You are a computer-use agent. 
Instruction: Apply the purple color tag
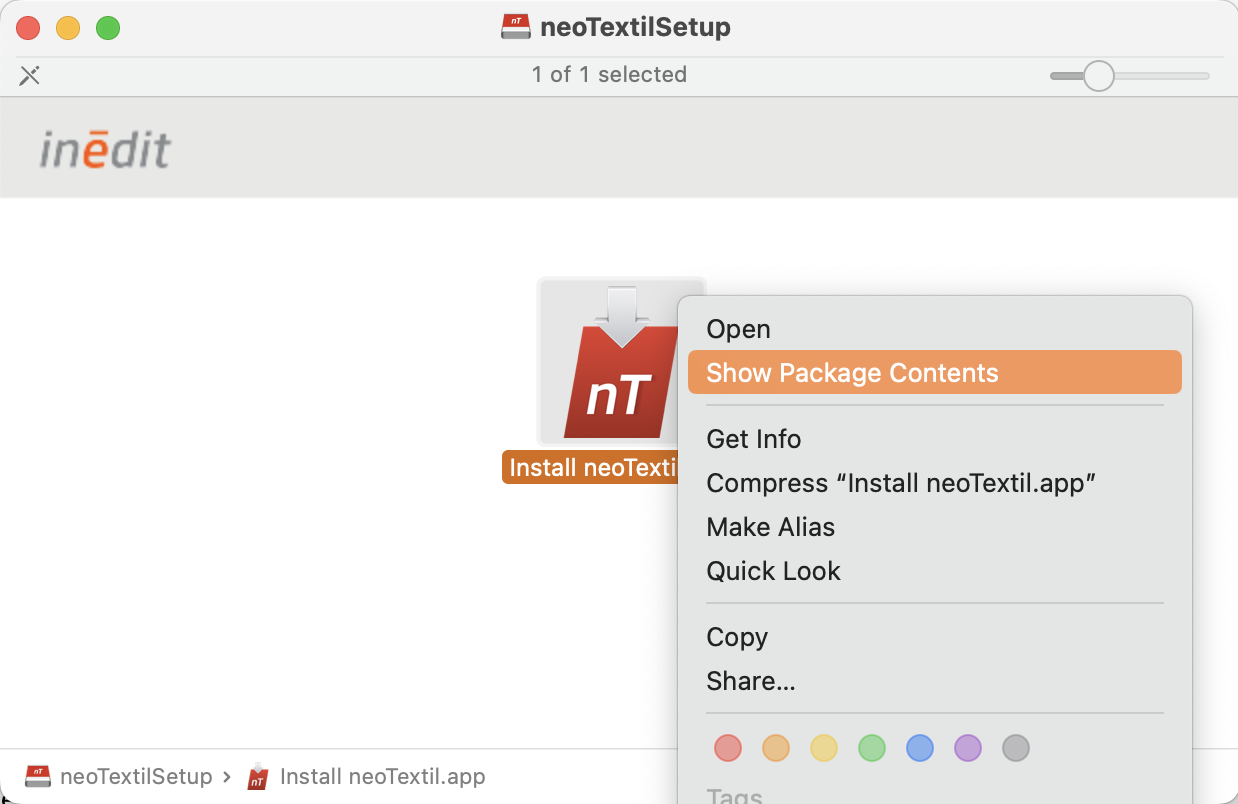click(x=968, y=748)
